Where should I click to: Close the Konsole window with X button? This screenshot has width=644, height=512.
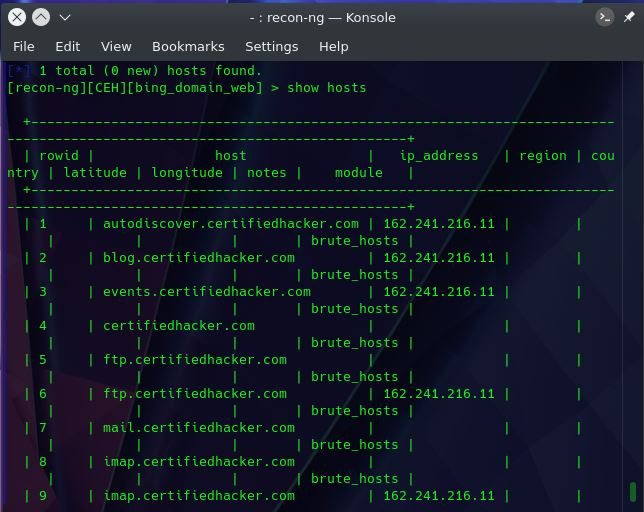coord(17,17)
